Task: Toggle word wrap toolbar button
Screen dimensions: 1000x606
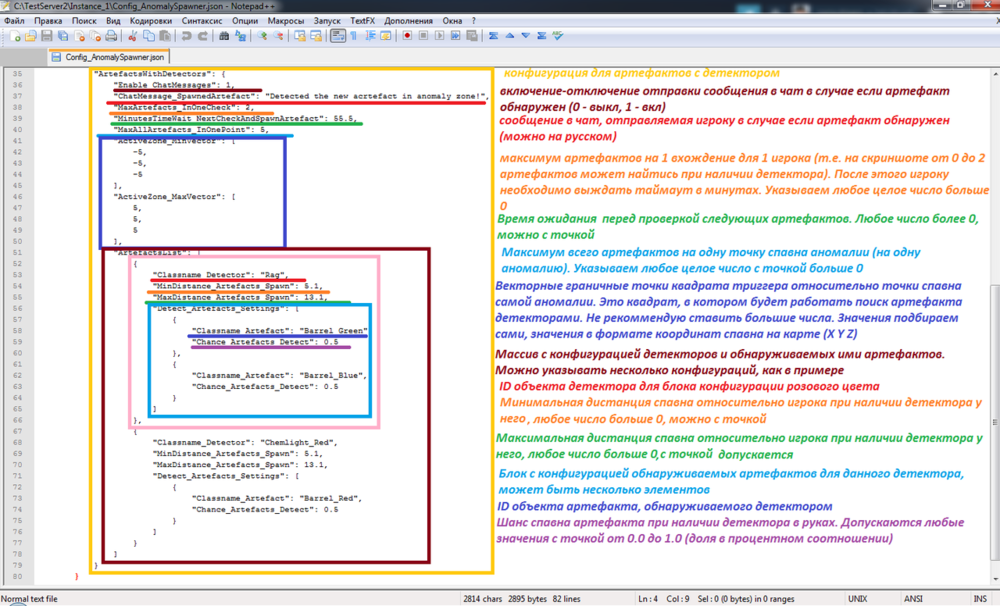Action: 338,36
